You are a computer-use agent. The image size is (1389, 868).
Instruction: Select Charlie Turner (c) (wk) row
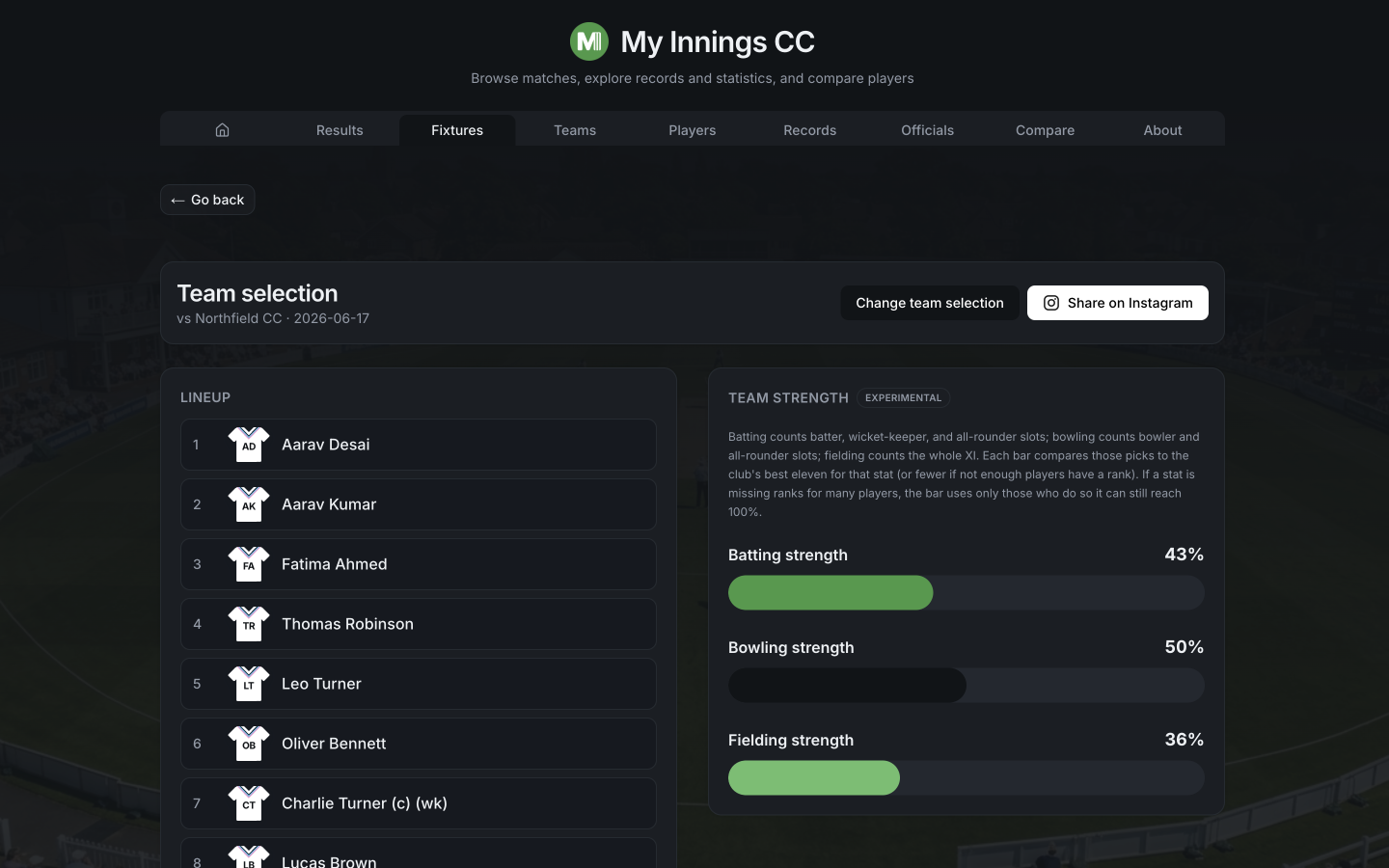(x=419, y=803)
